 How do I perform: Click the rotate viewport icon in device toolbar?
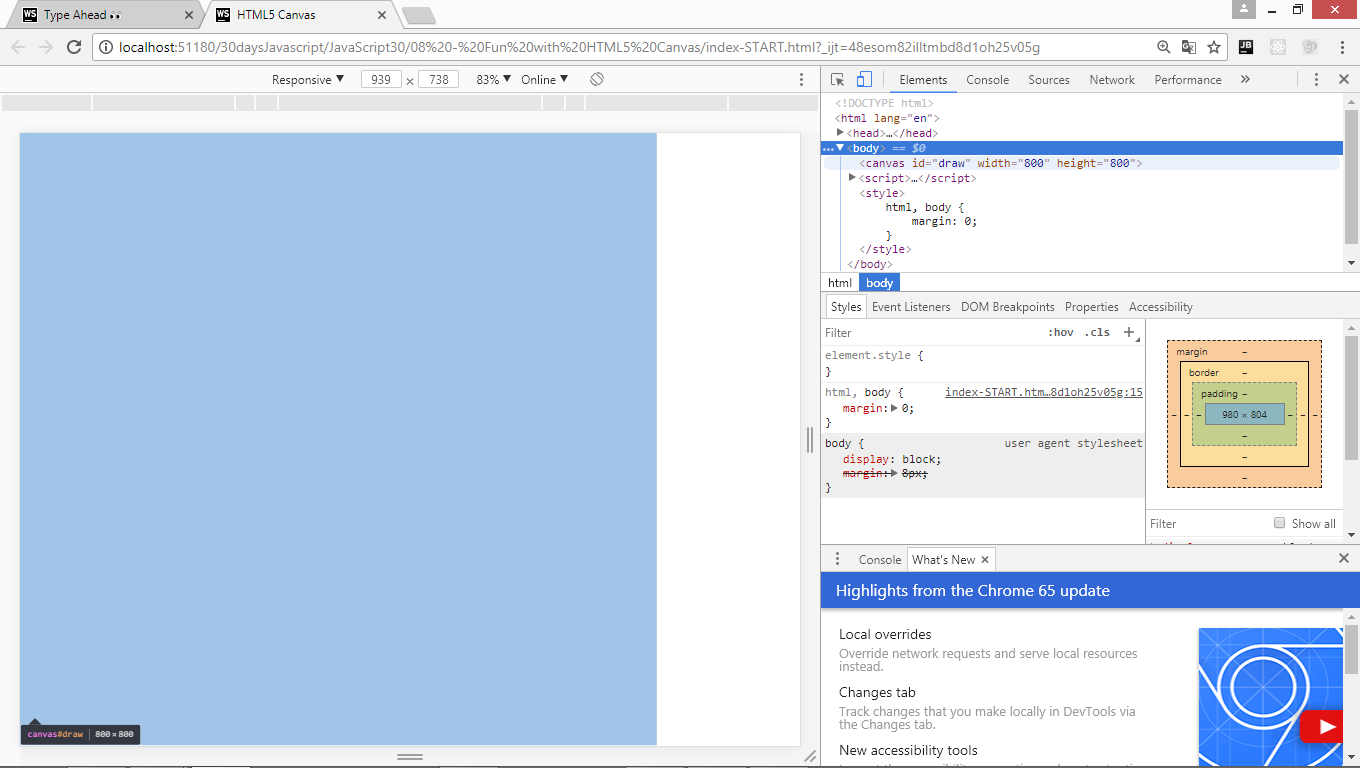click(595, 79)
